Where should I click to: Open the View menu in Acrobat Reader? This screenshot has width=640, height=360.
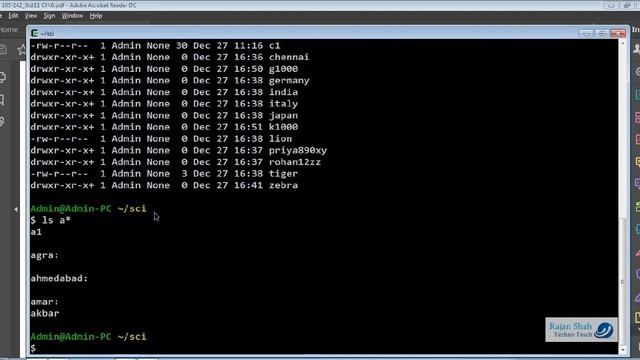(31, 16)
